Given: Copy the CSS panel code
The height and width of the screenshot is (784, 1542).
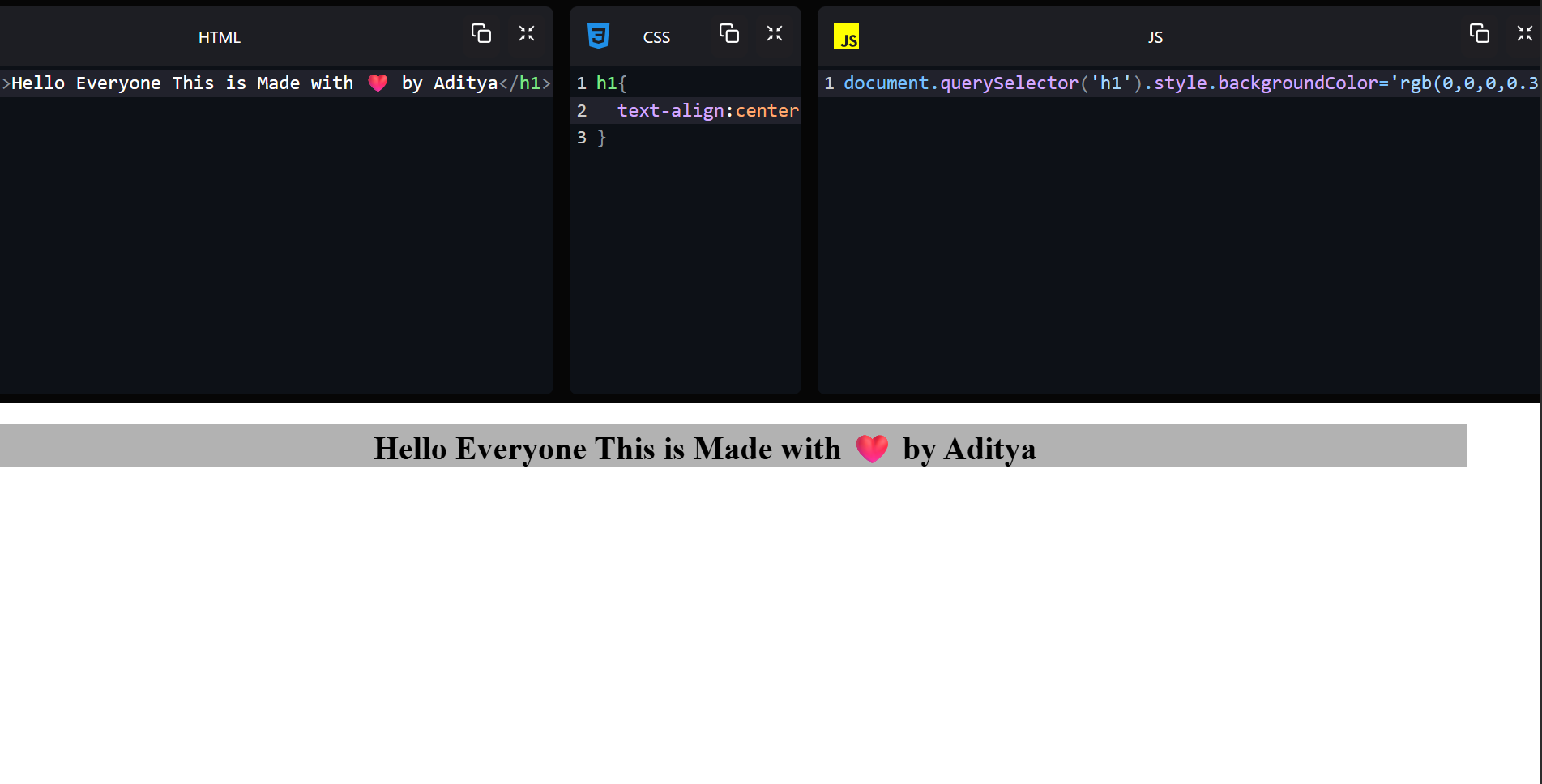Looking at the screenshot, I should click(729, 33).
